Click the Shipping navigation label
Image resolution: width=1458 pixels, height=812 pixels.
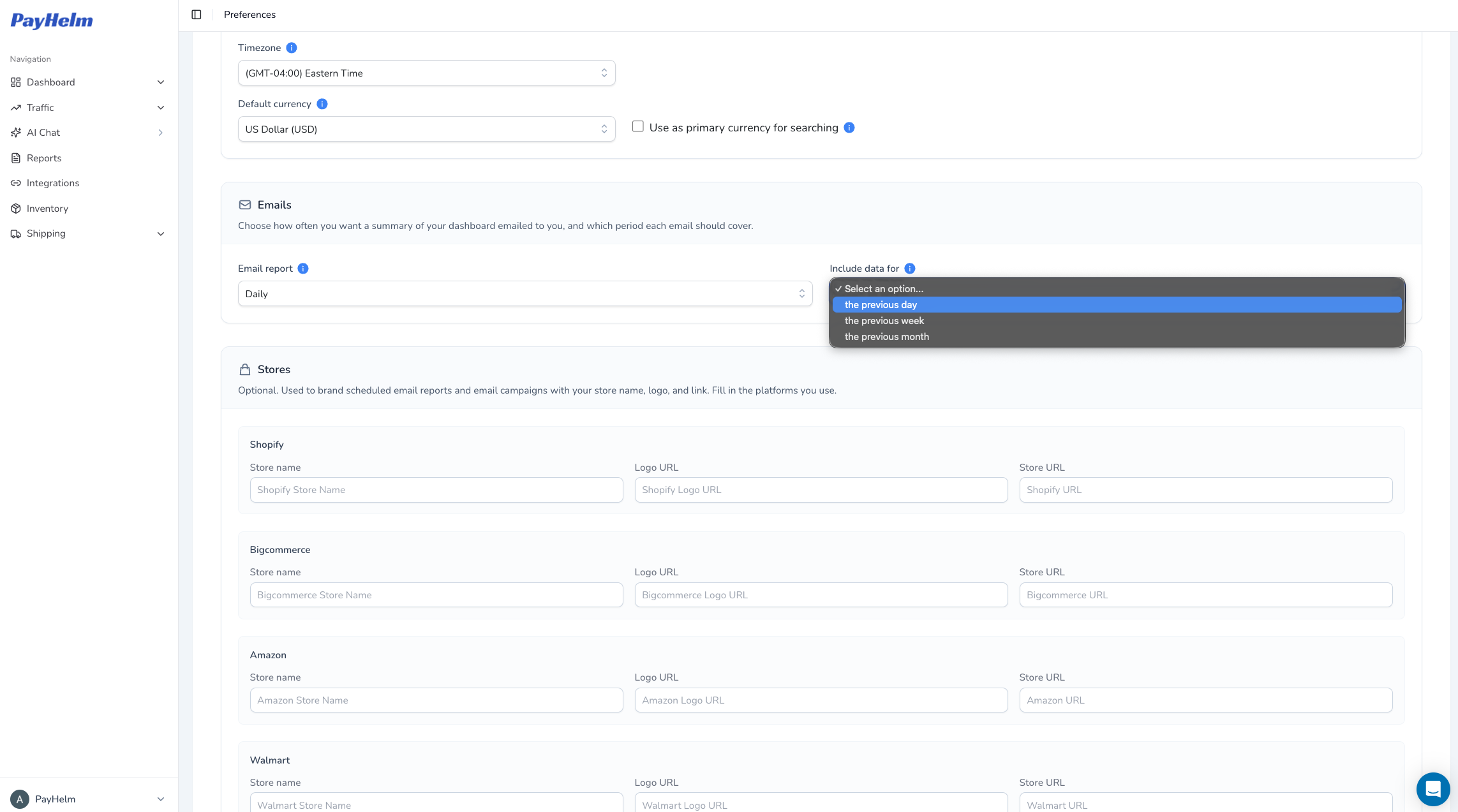pos(46,233)
